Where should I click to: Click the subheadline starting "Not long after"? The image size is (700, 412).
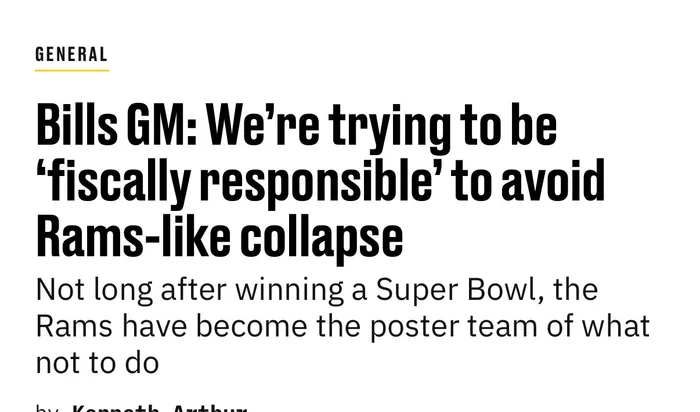pos(340,325)
